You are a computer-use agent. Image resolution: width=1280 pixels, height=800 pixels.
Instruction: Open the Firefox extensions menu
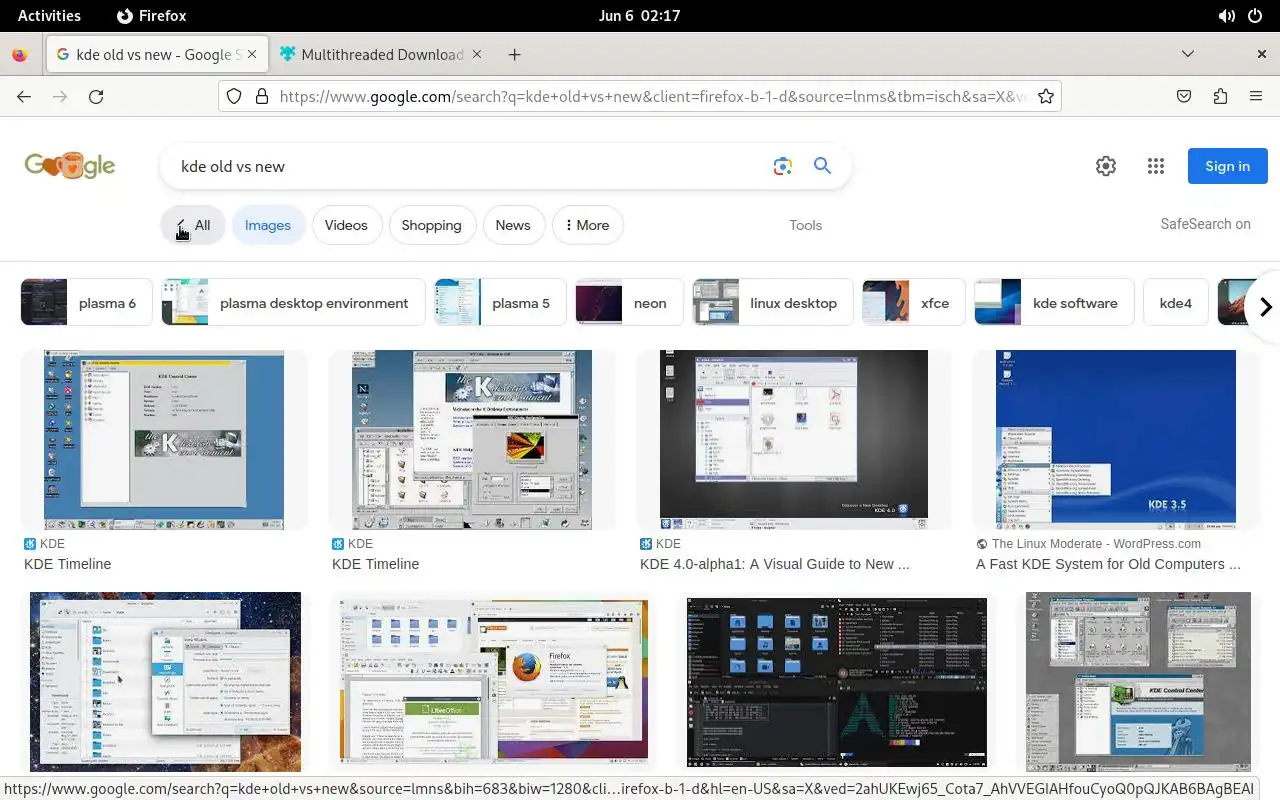tap(1220, 96)
